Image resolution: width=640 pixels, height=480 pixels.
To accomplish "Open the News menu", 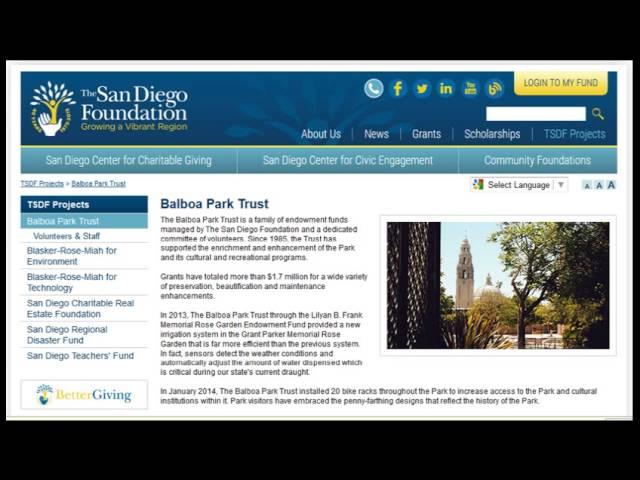I will pos(376,134).
